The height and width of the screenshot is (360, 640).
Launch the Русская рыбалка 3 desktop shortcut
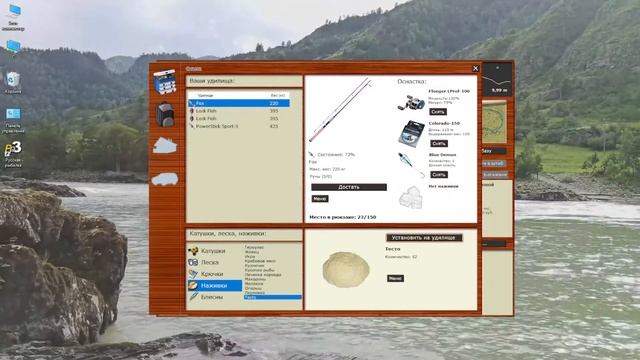13,154
